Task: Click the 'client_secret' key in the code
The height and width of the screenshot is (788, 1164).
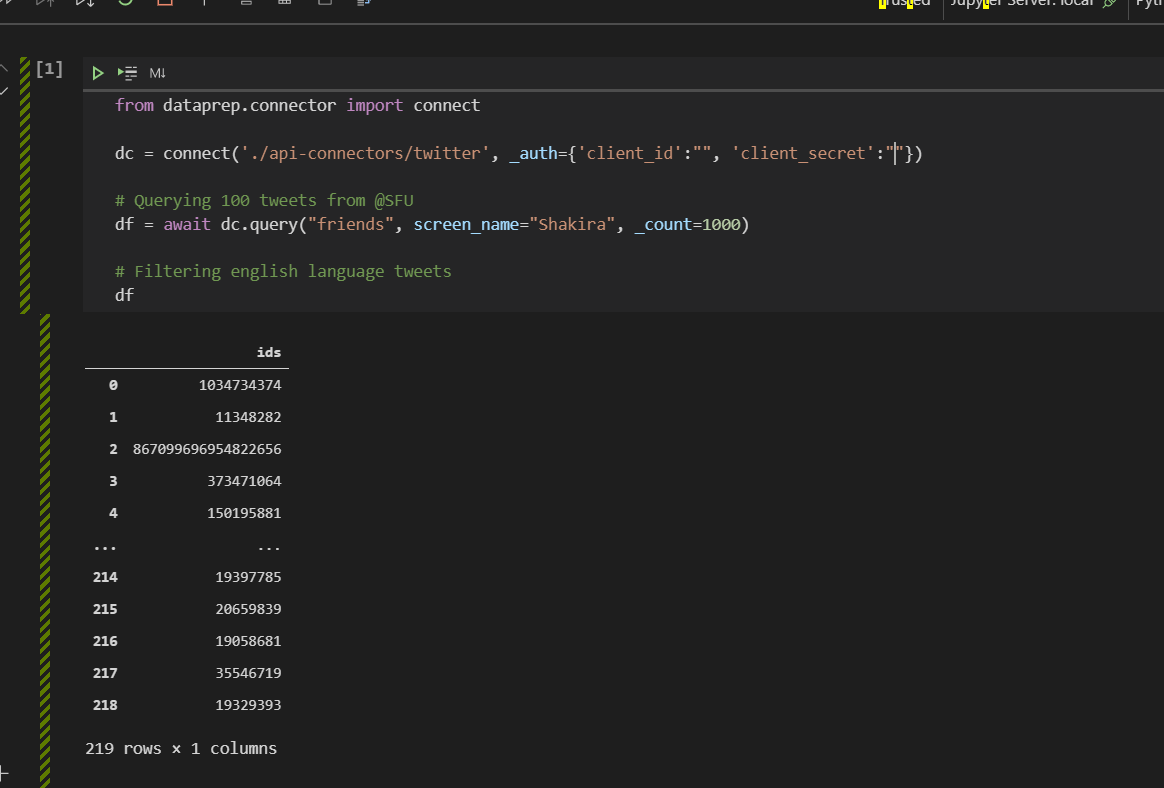Action: point(803,153)
